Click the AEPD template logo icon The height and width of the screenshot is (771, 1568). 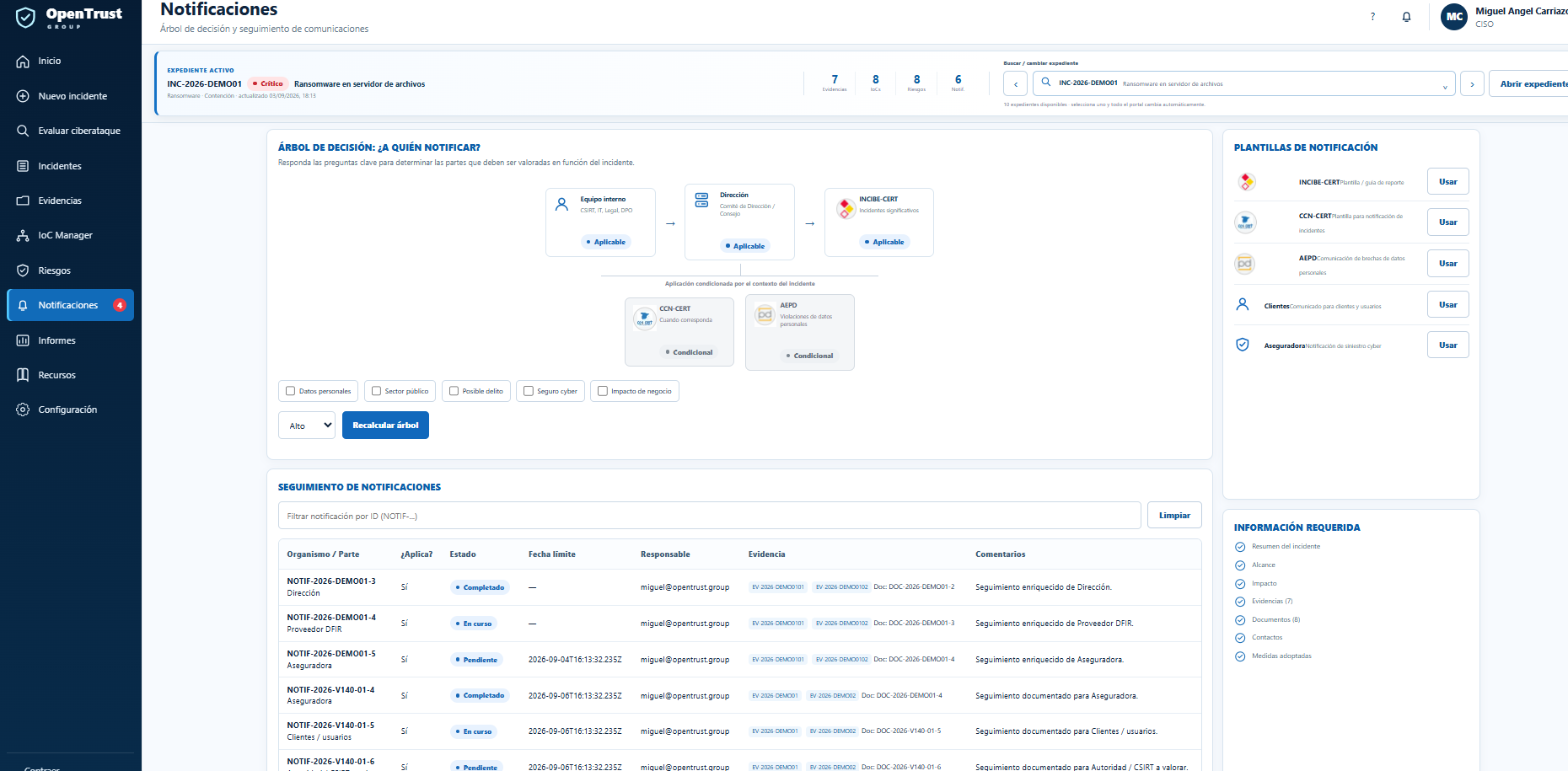click(x=1245, y=264)
